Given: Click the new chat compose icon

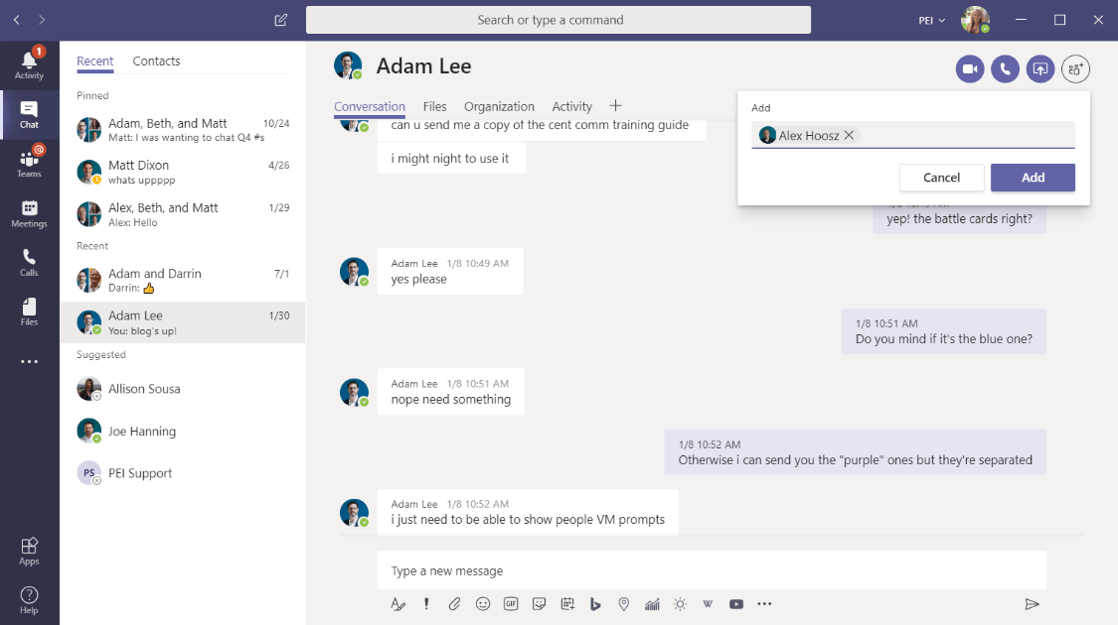Looking at the screenshot, I should click(x=281, y=20).
